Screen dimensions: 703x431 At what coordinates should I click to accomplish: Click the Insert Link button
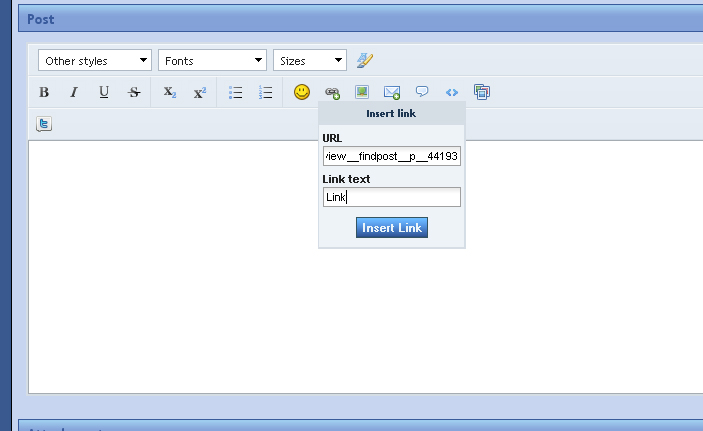(x=392, y=228)
